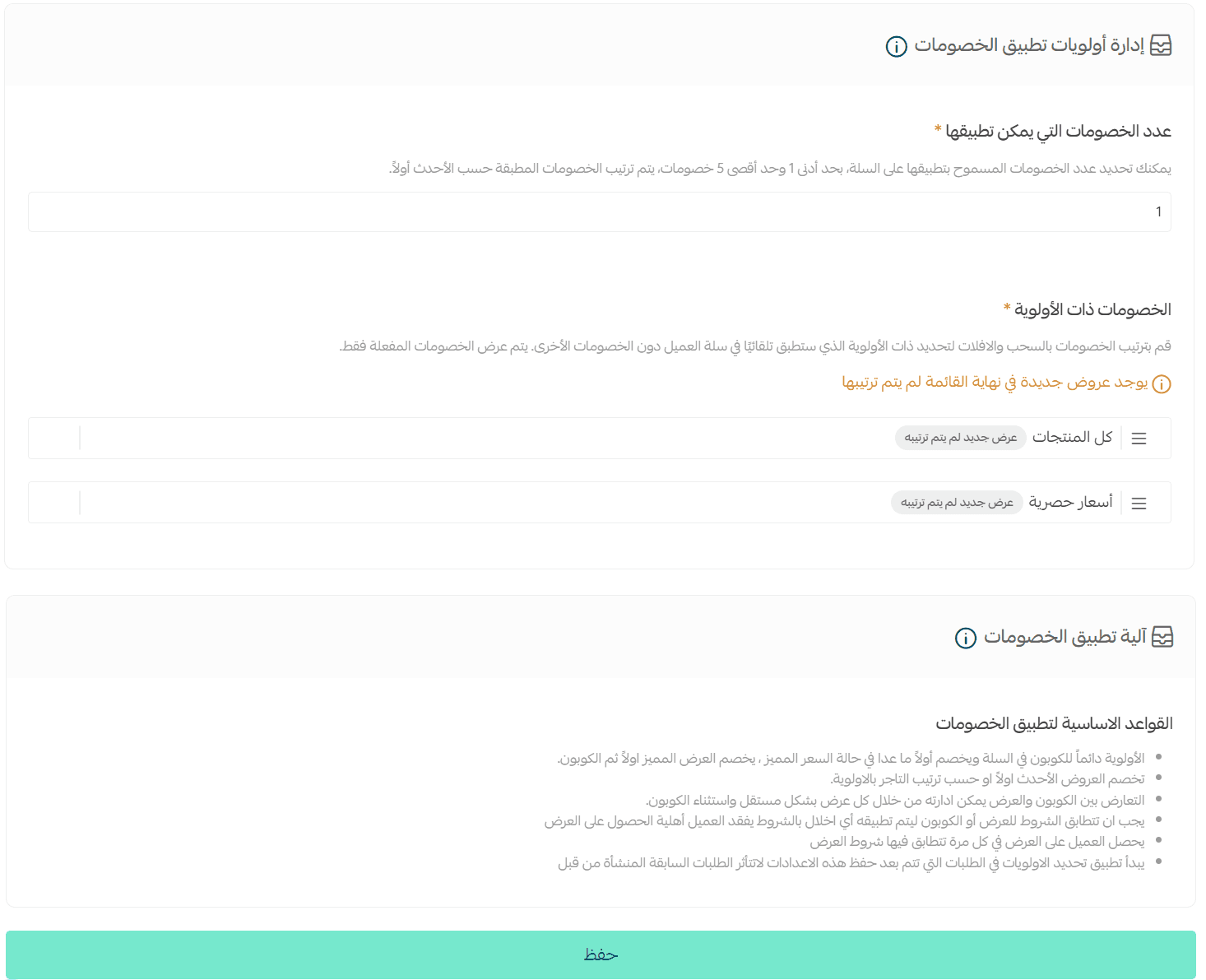Select the كل المنتجات discount label
This screenshot has height=980, width=1206.
(1072, 437)
